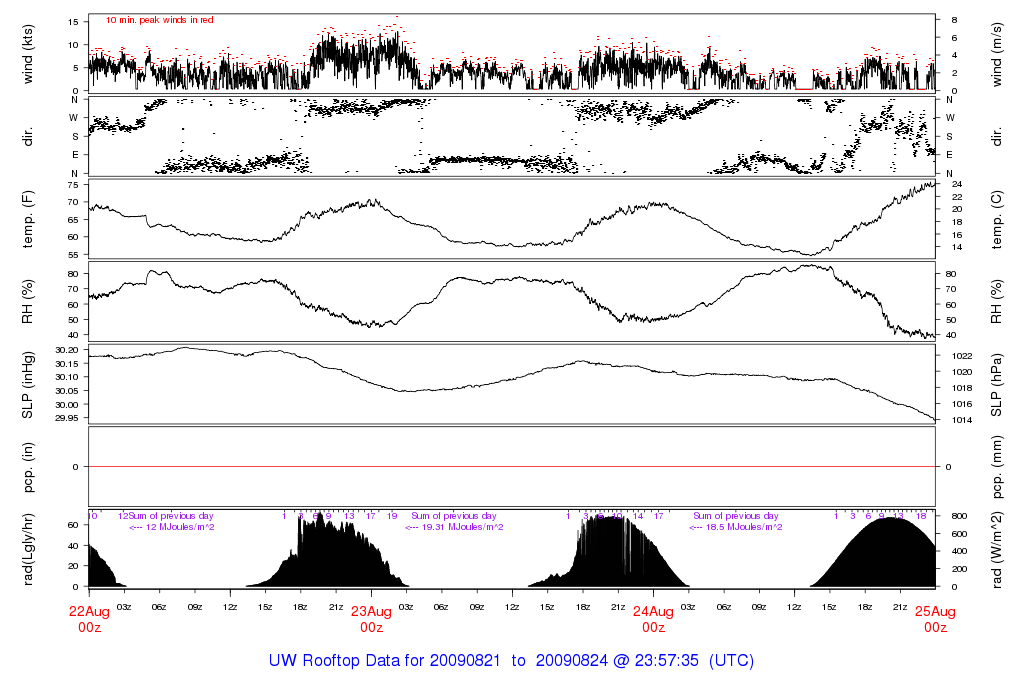Select the "SLP (hPa)" axis label
Viewport: 1024px width, 700px height.
(x=996, y=385)
